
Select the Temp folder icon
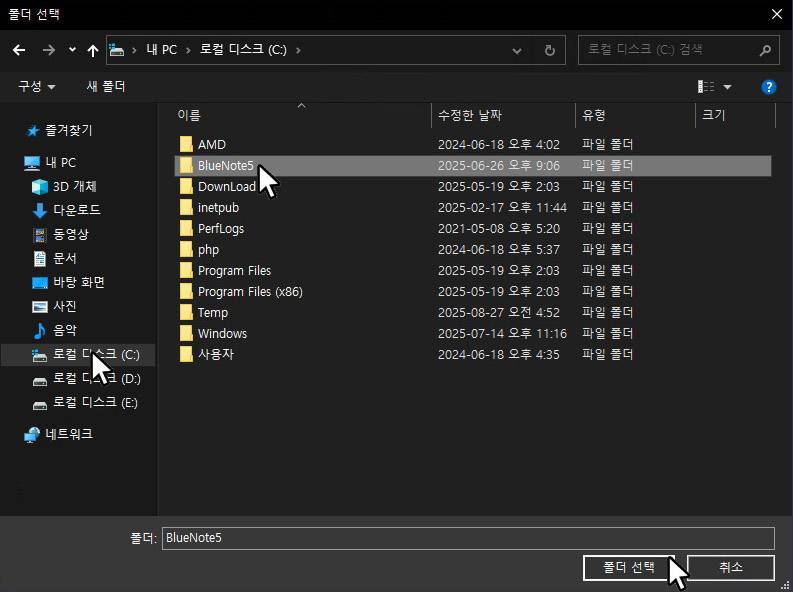(x=186, y=312)
